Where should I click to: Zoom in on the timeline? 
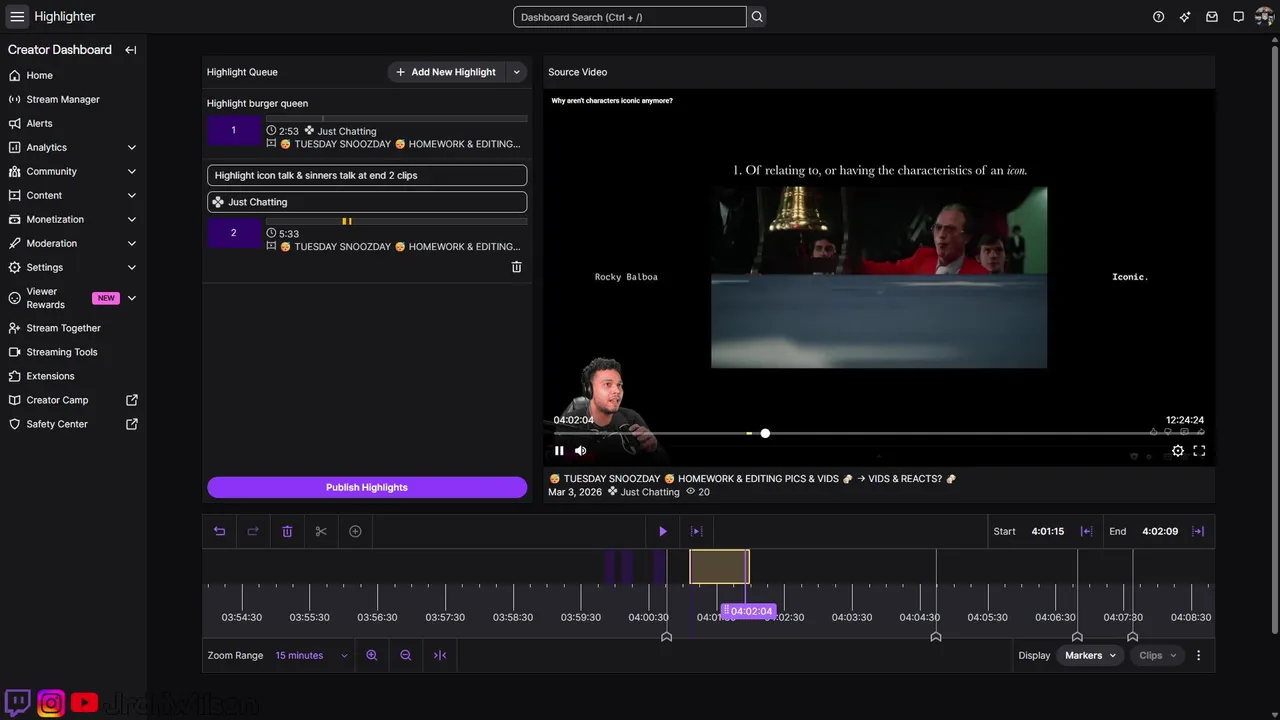[372, 656]
